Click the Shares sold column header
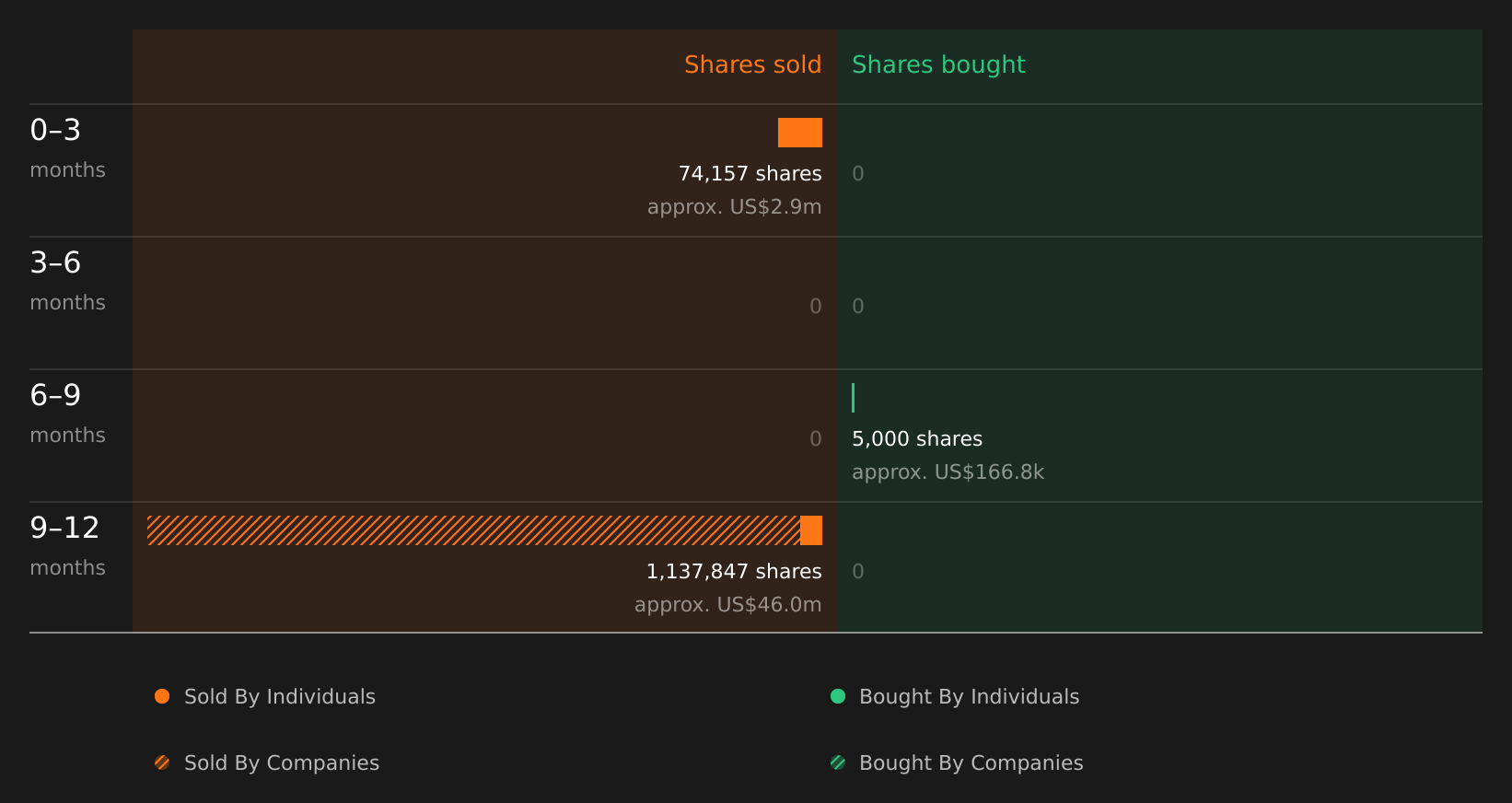The width and height of the screenshot is (1512, 803). pos(752,64)
